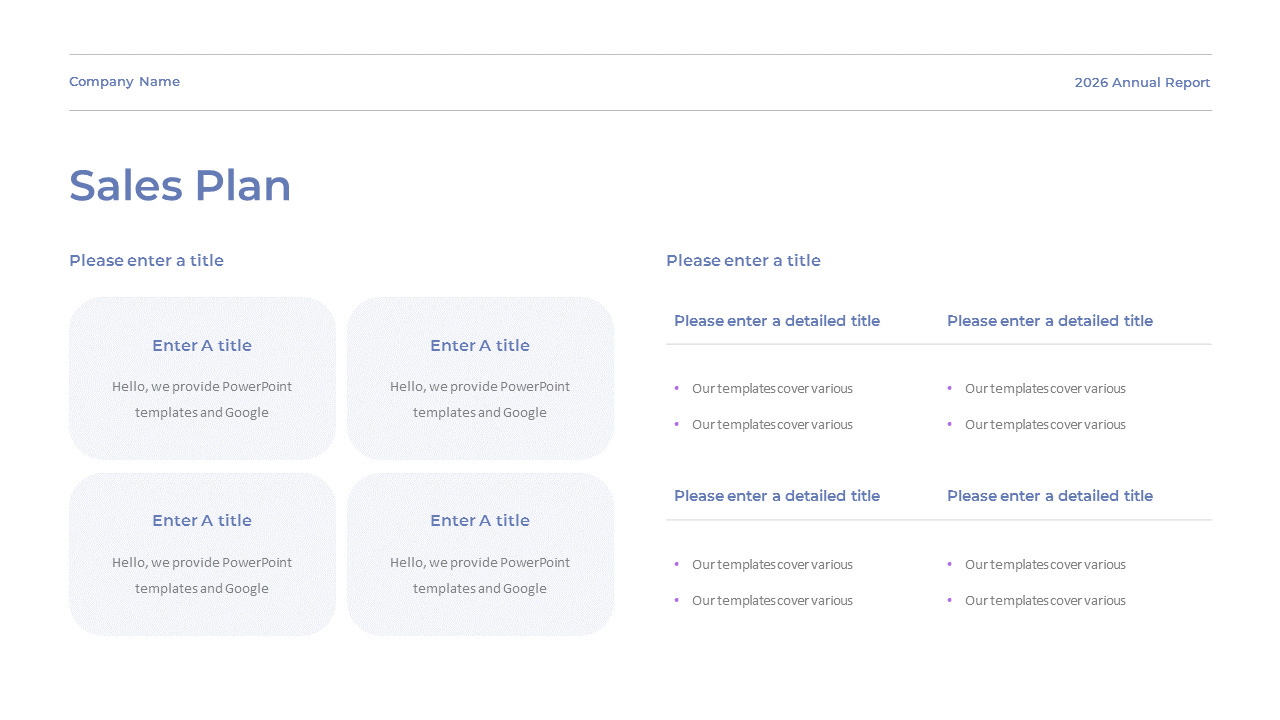Click the top-left card's 'Hello, we provide PowerPoint' text
Image resolution: width=1280 pixels, height=720 pixels.
pos(202,387)
